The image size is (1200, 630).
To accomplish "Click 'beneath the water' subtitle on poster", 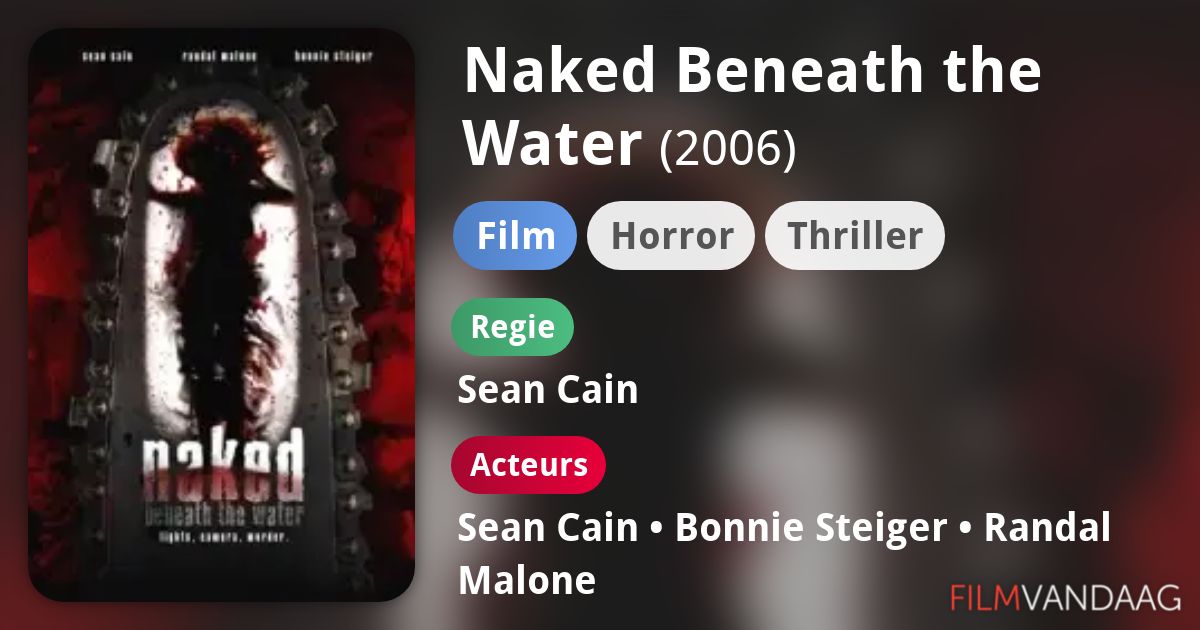I will pos(222,516).
